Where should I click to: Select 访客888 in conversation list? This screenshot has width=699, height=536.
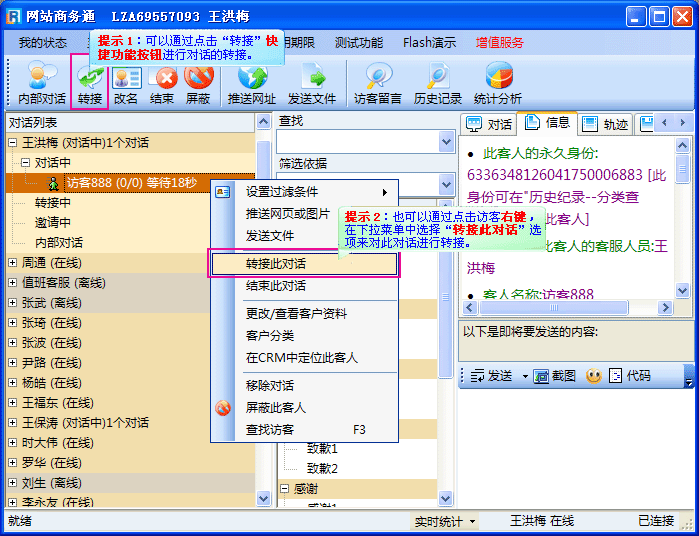130,183
